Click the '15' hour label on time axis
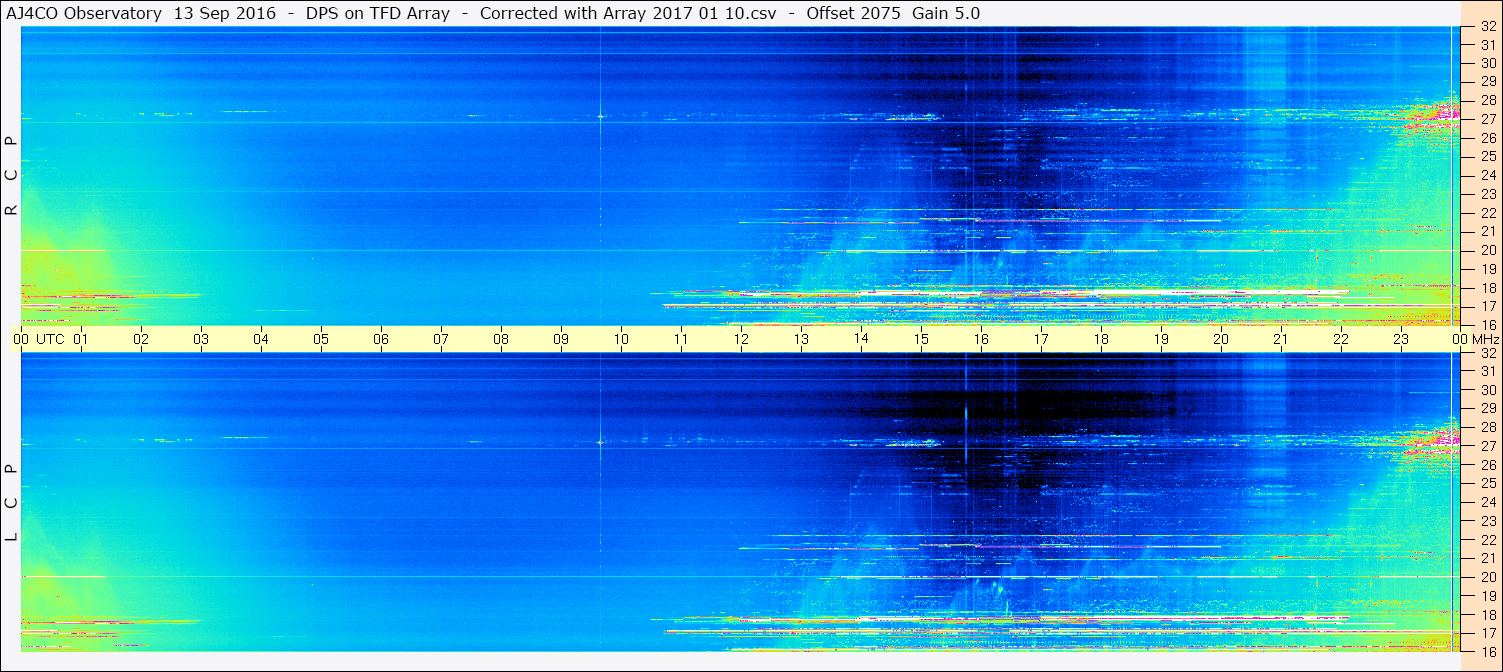 tap(921, 339)
